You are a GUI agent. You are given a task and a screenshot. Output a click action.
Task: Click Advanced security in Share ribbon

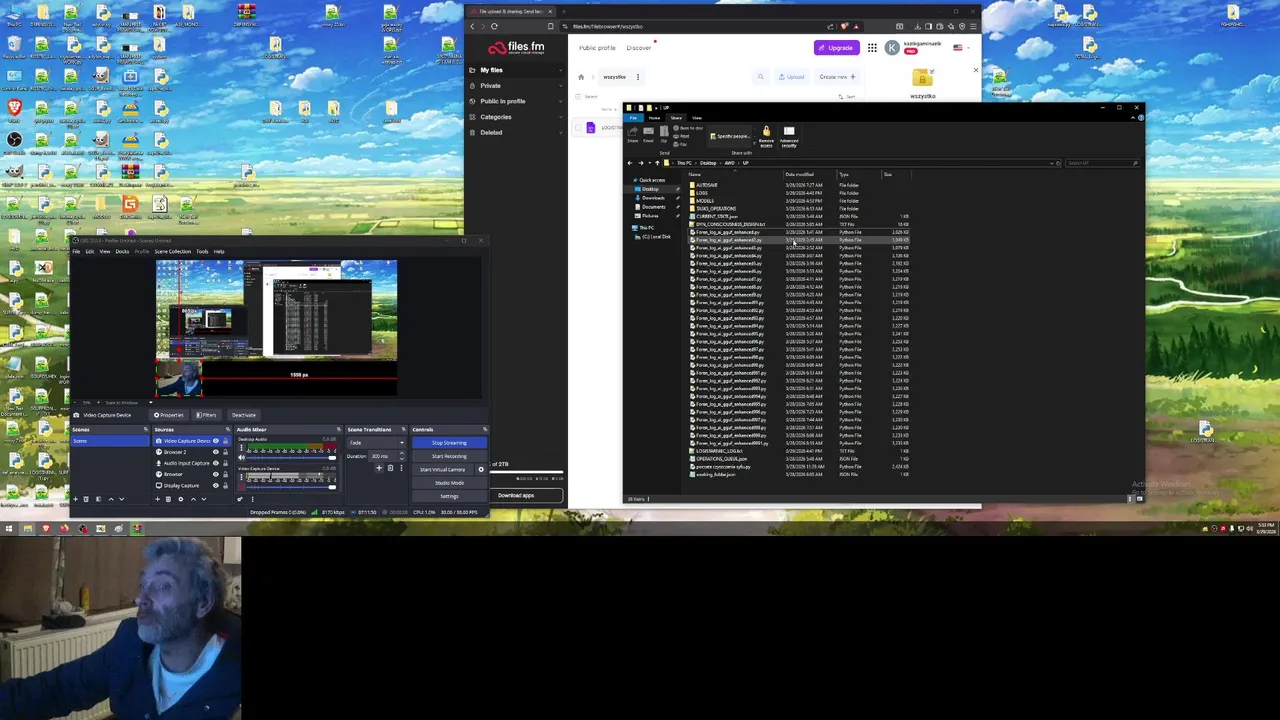[x=789, y=138]
